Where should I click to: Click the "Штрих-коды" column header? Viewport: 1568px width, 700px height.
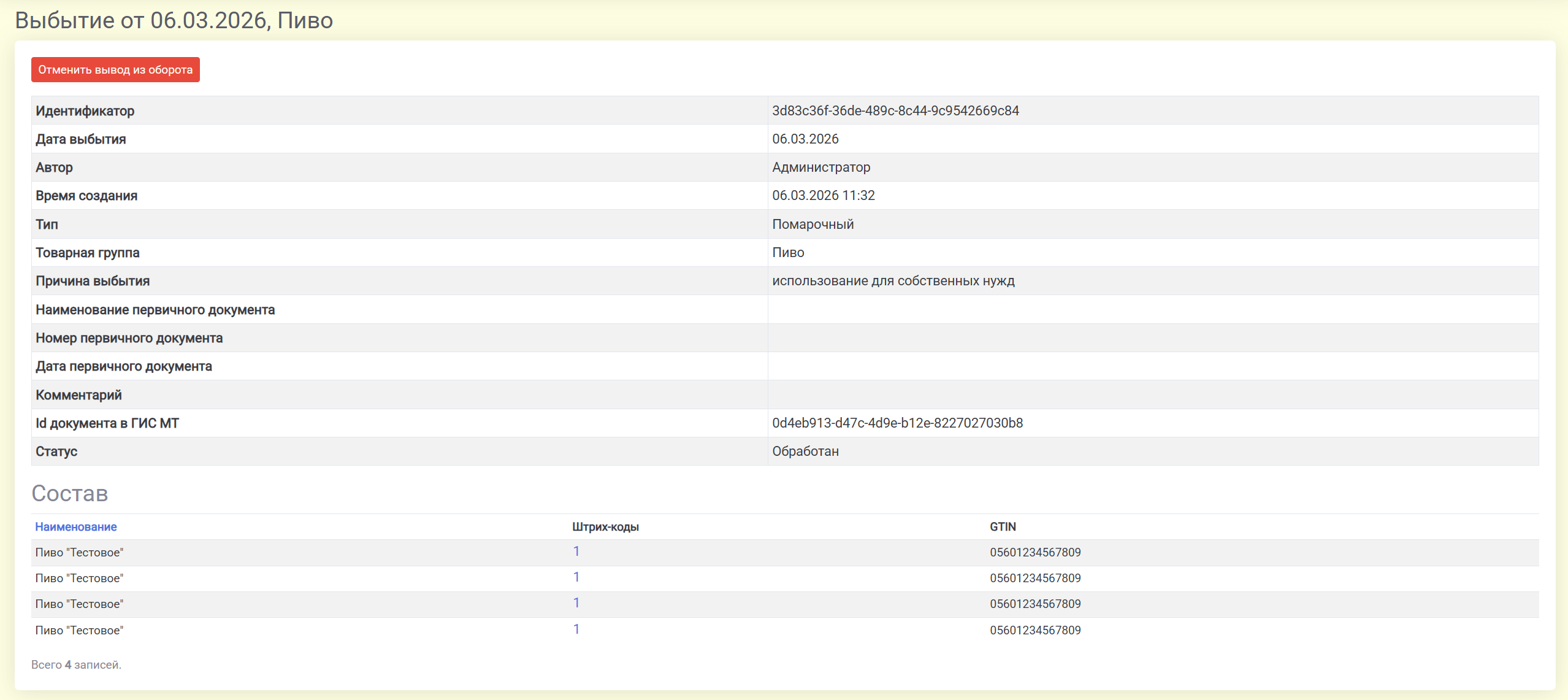(605, 526)
